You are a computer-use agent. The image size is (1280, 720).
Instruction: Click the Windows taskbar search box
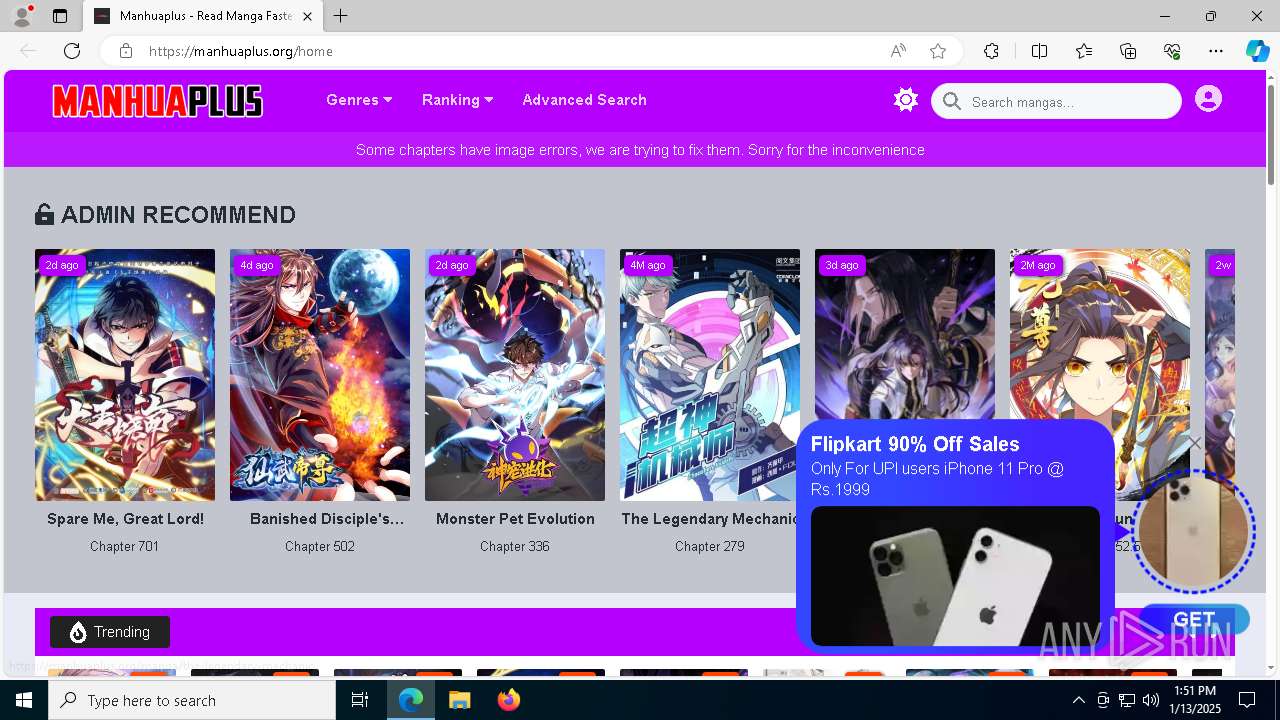pyautogui.click(x=192, y=700)
